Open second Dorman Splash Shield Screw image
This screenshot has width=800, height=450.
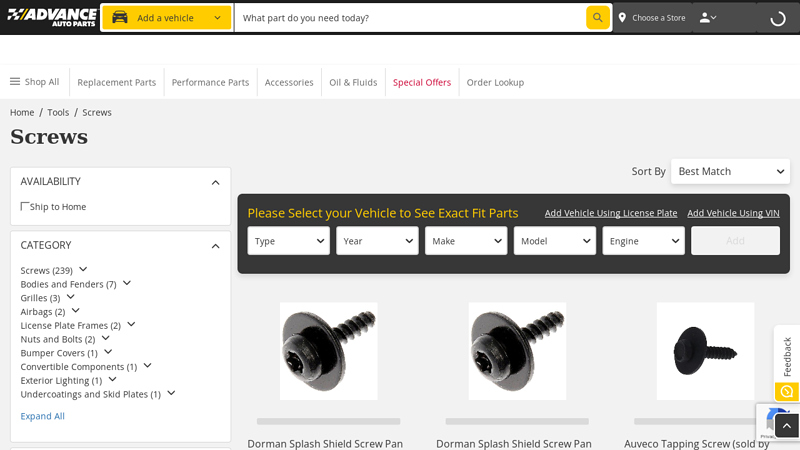click(517, 351)
